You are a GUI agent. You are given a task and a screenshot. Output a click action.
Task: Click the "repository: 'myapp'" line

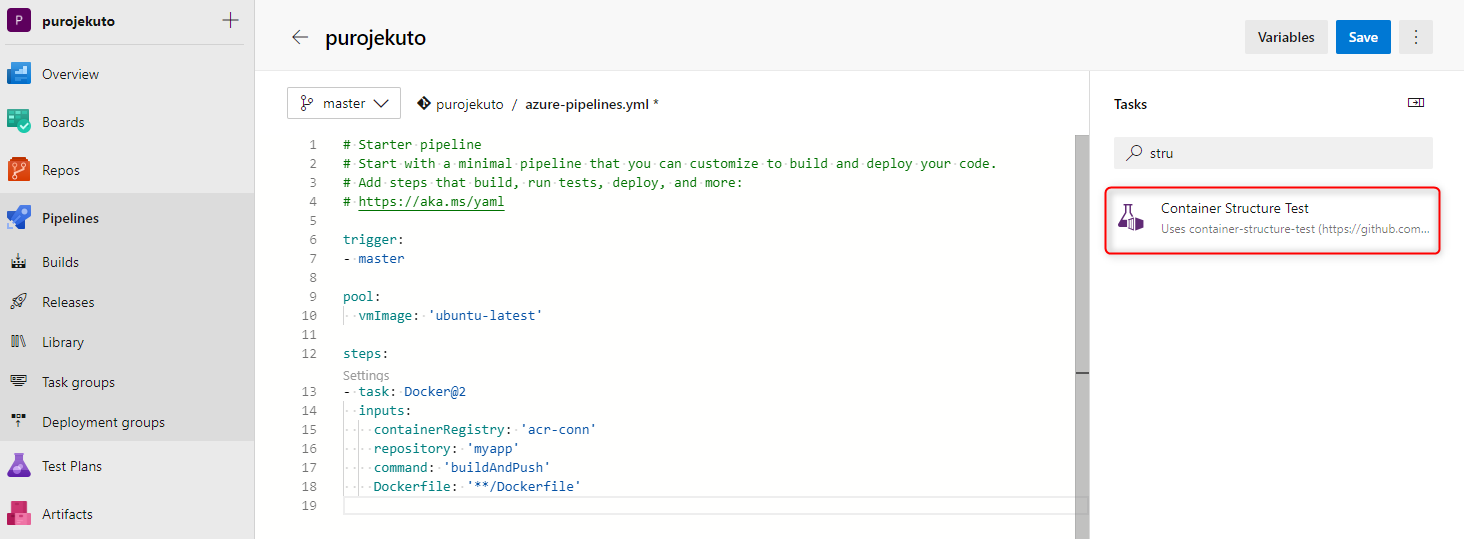[446, 448]
